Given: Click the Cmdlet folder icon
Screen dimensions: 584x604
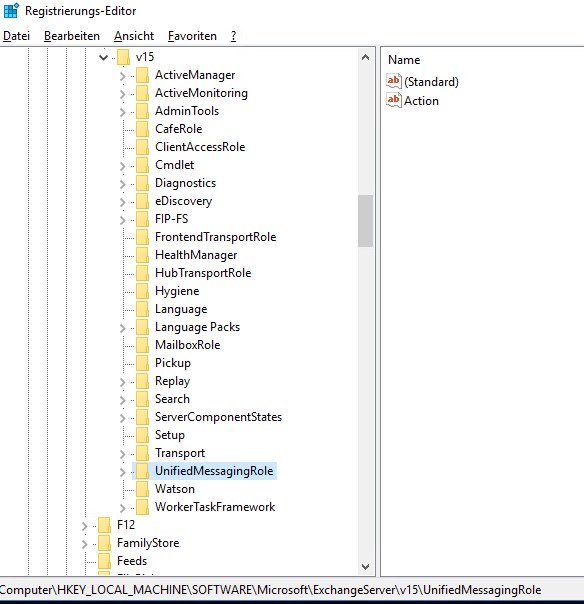Looking at the screenshot, I should [x=143, y=165].
